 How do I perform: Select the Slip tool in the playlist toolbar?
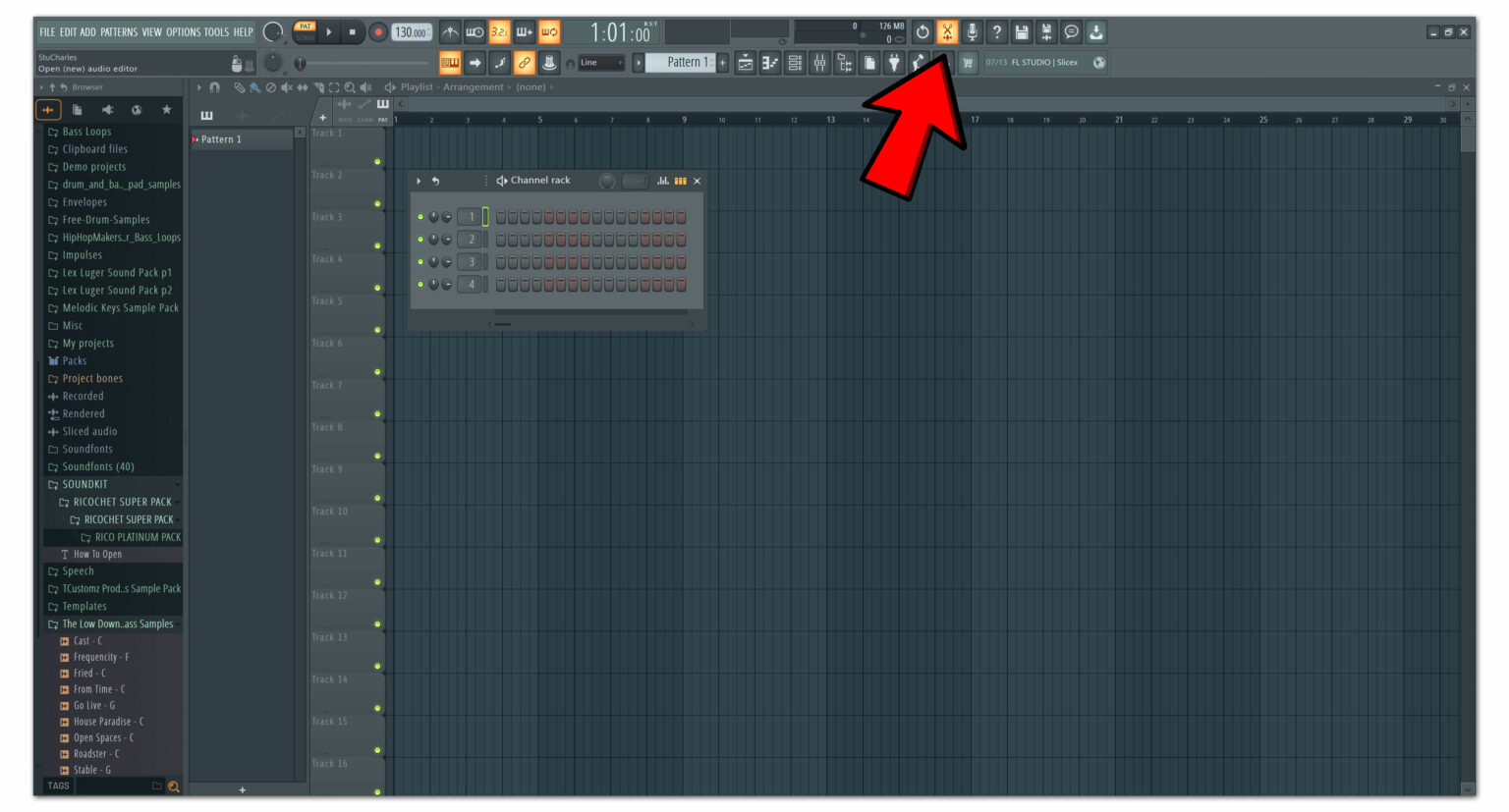tap(301, 87)
